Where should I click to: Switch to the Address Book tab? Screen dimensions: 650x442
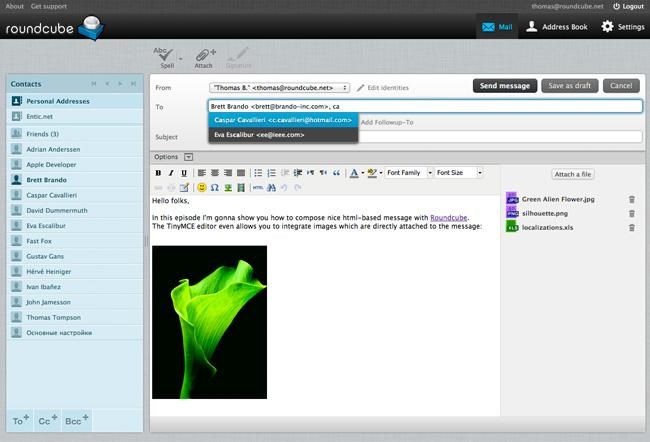[x=557, y=27]
